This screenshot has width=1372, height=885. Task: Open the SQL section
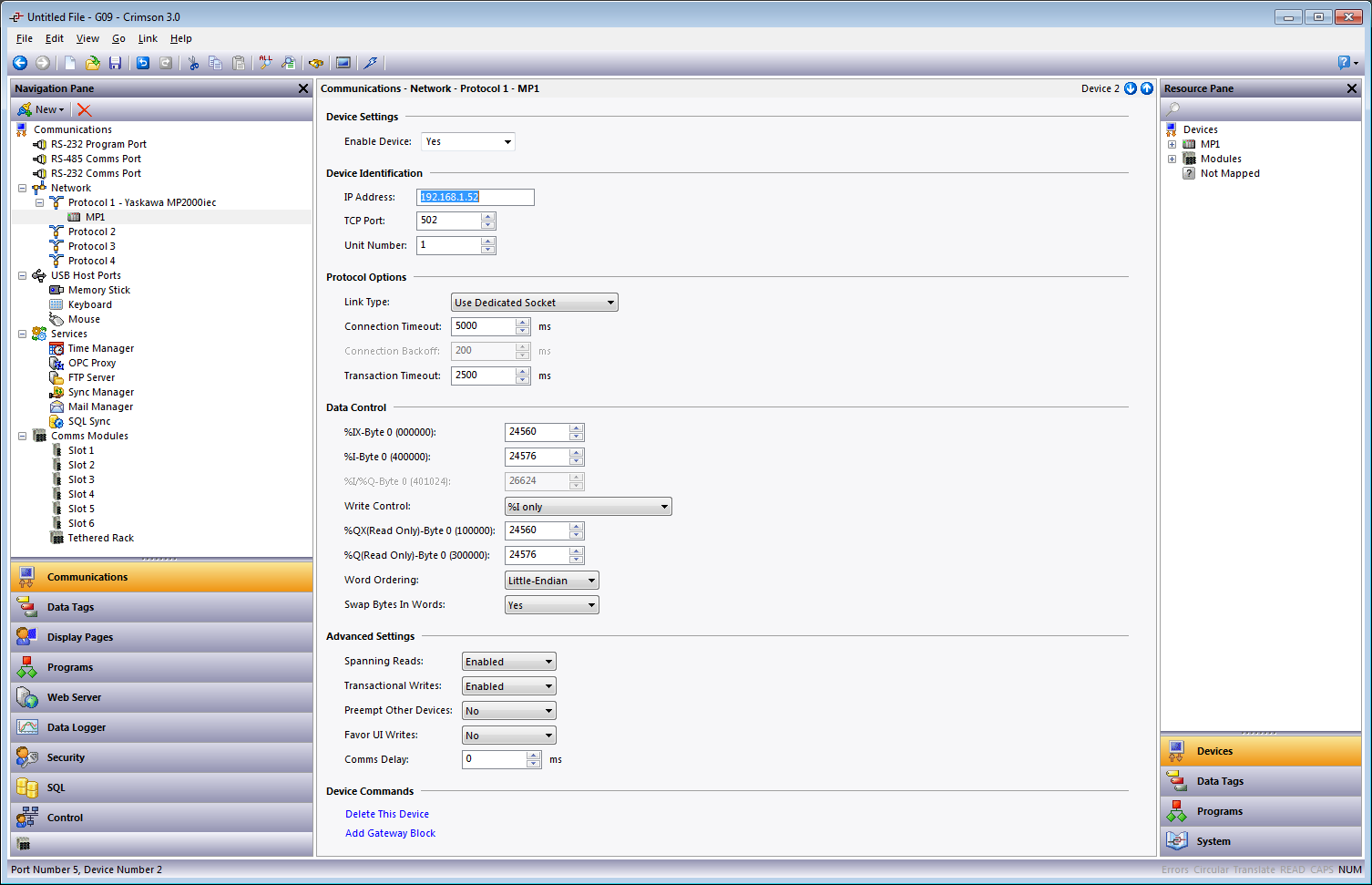[162, 787]
